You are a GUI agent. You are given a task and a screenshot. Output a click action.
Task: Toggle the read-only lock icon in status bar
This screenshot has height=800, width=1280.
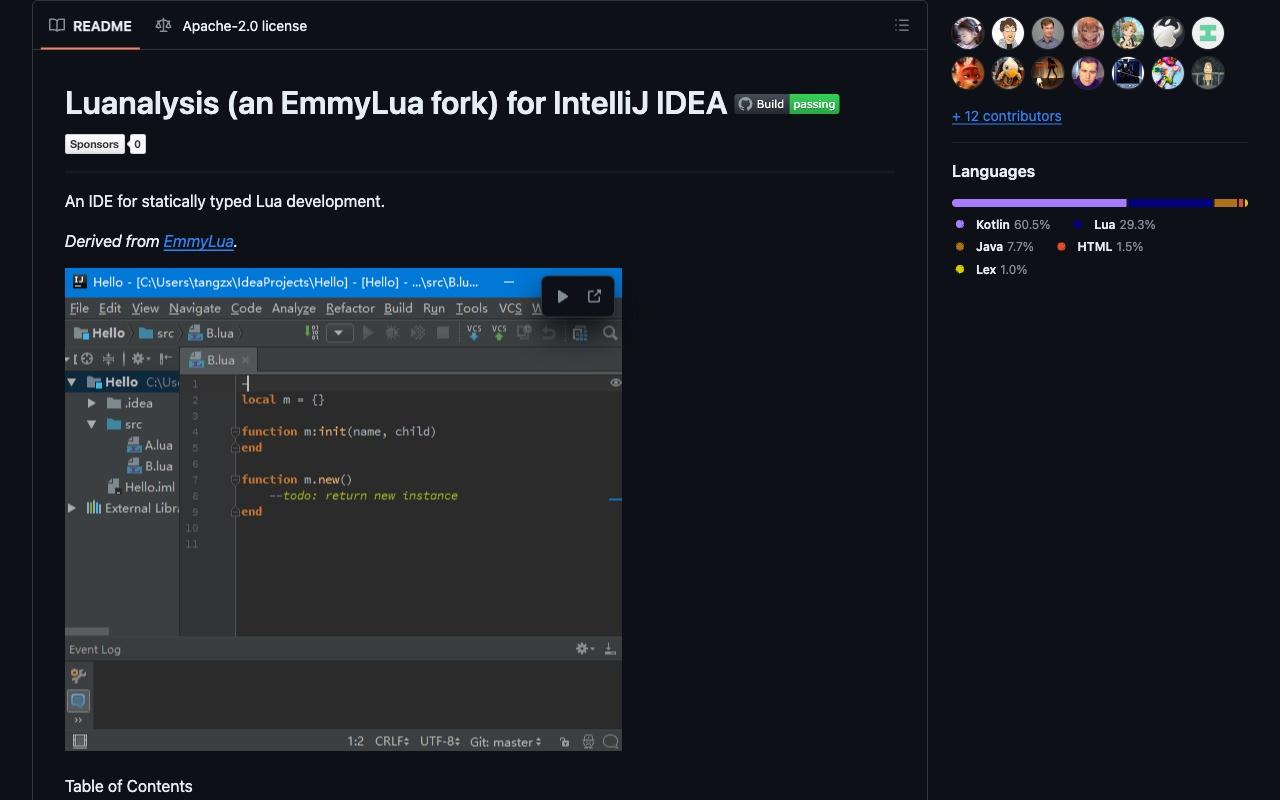[565, 742]
